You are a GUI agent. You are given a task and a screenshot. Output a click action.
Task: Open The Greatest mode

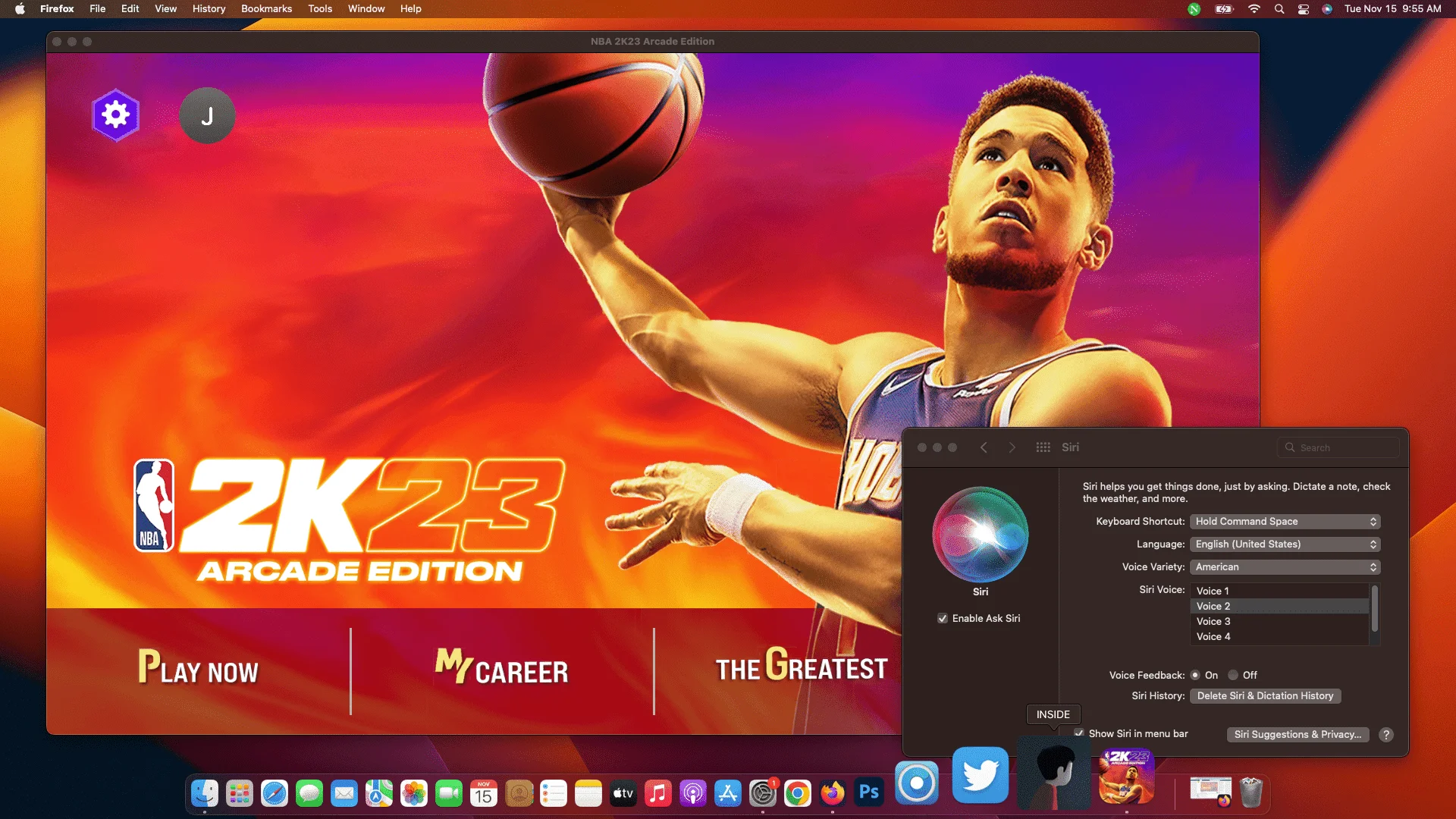click(802, 666)
